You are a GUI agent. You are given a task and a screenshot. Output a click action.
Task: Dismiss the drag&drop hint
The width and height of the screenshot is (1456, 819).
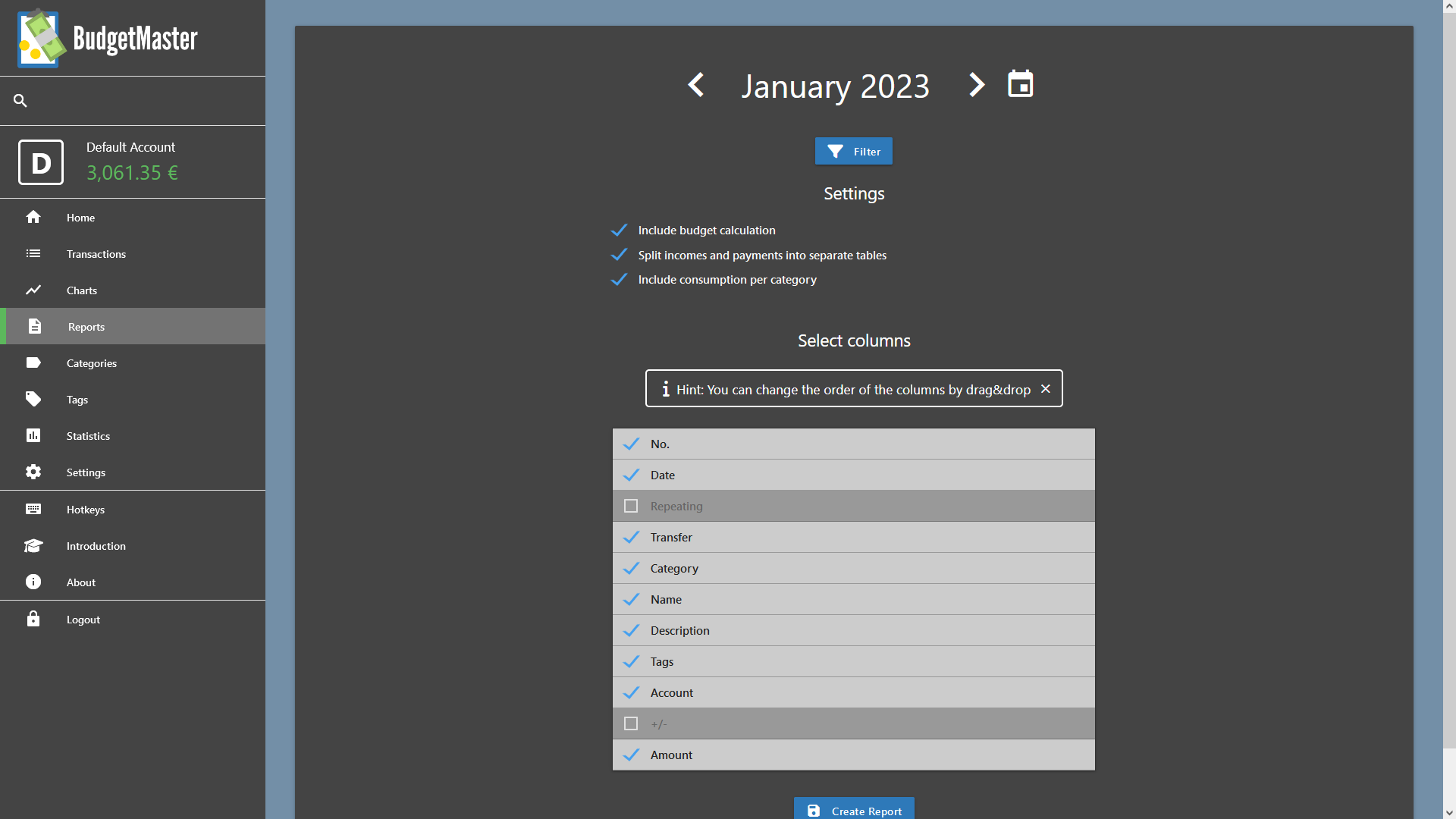(x=1046, y=388)
